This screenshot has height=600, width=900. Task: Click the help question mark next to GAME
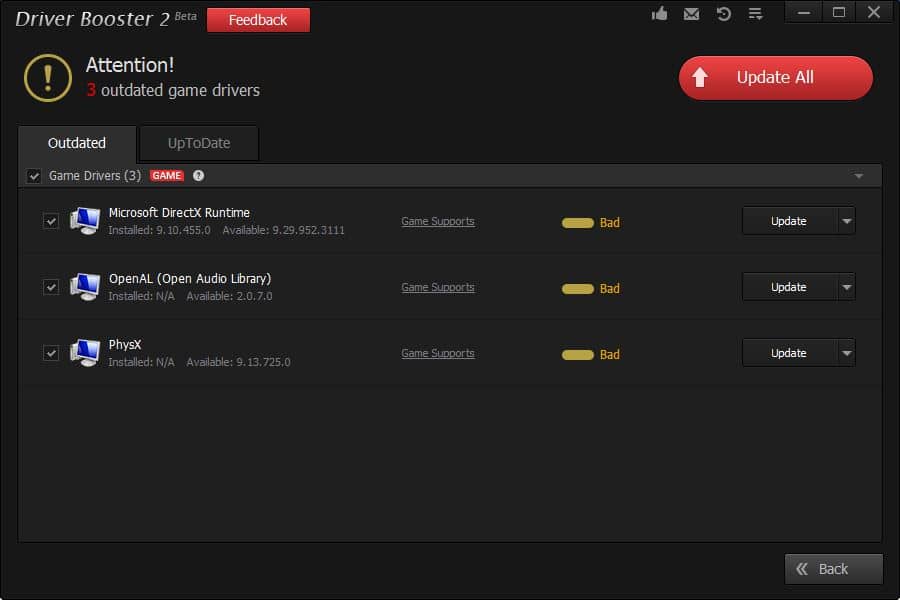(x=199, y=176)
